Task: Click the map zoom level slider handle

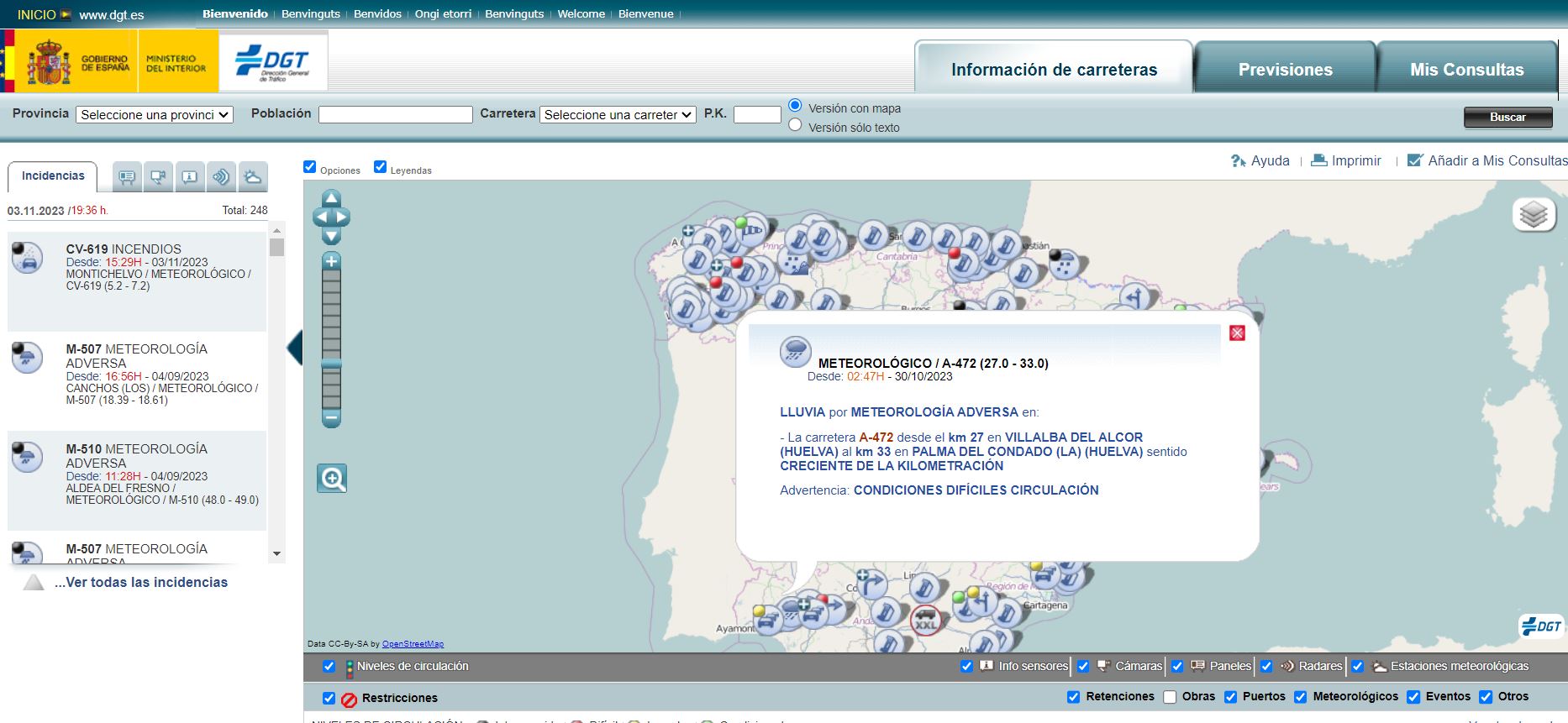Action: click(x=332, y=364)
